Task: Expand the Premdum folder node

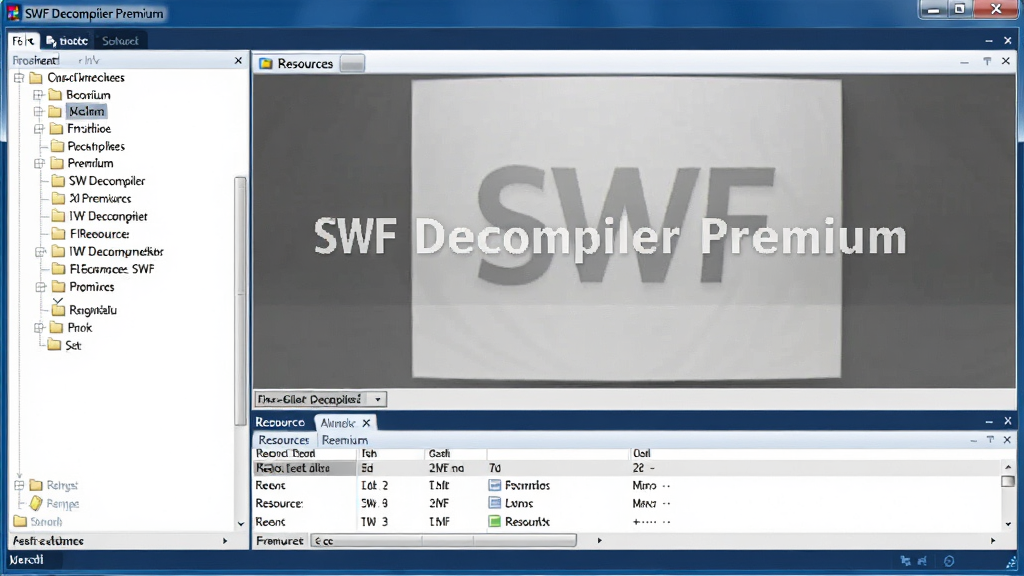Action: click(x=39, y=163)
